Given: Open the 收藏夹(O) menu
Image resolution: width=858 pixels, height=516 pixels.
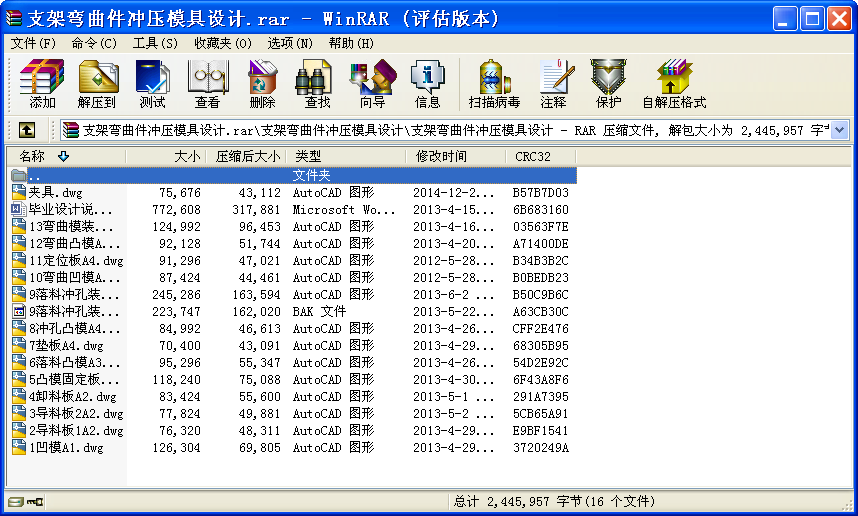Looking at the screenshot, I should tap(223, 43).
